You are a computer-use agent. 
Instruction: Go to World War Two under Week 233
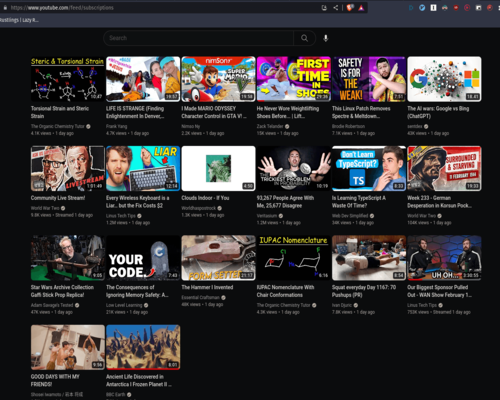point(421,216)
